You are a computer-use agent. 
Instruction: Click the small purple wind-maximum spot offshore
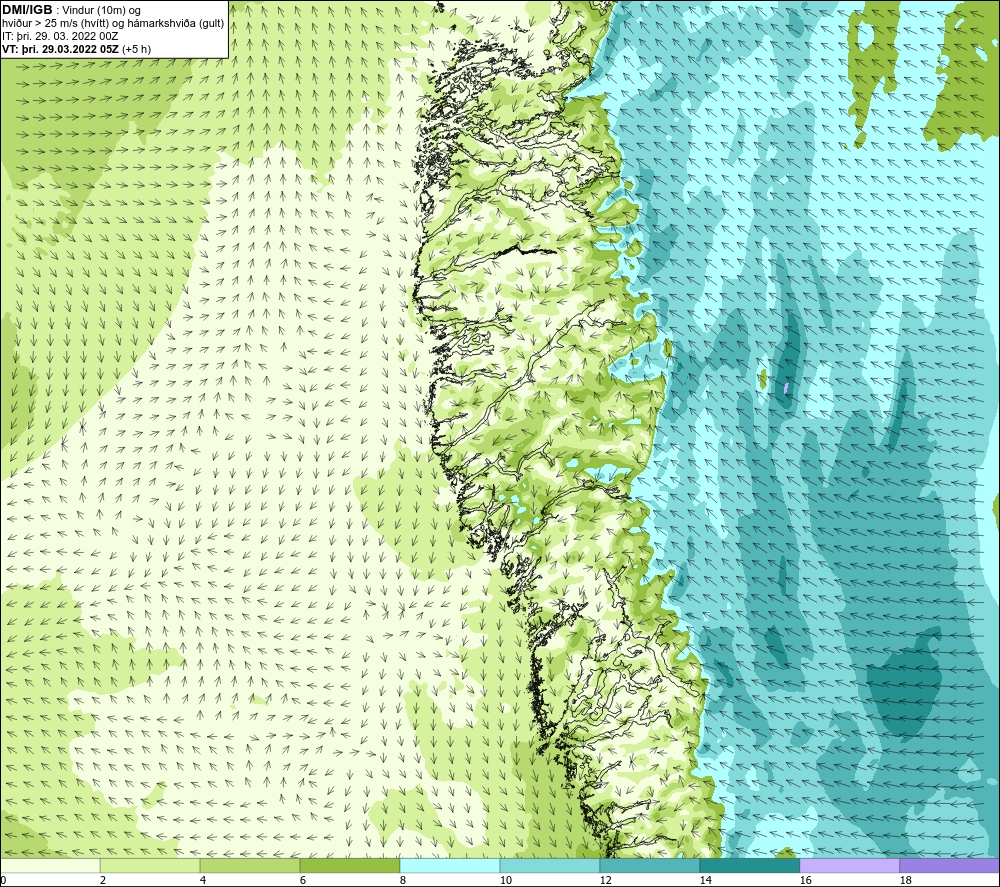coord(786,387)
